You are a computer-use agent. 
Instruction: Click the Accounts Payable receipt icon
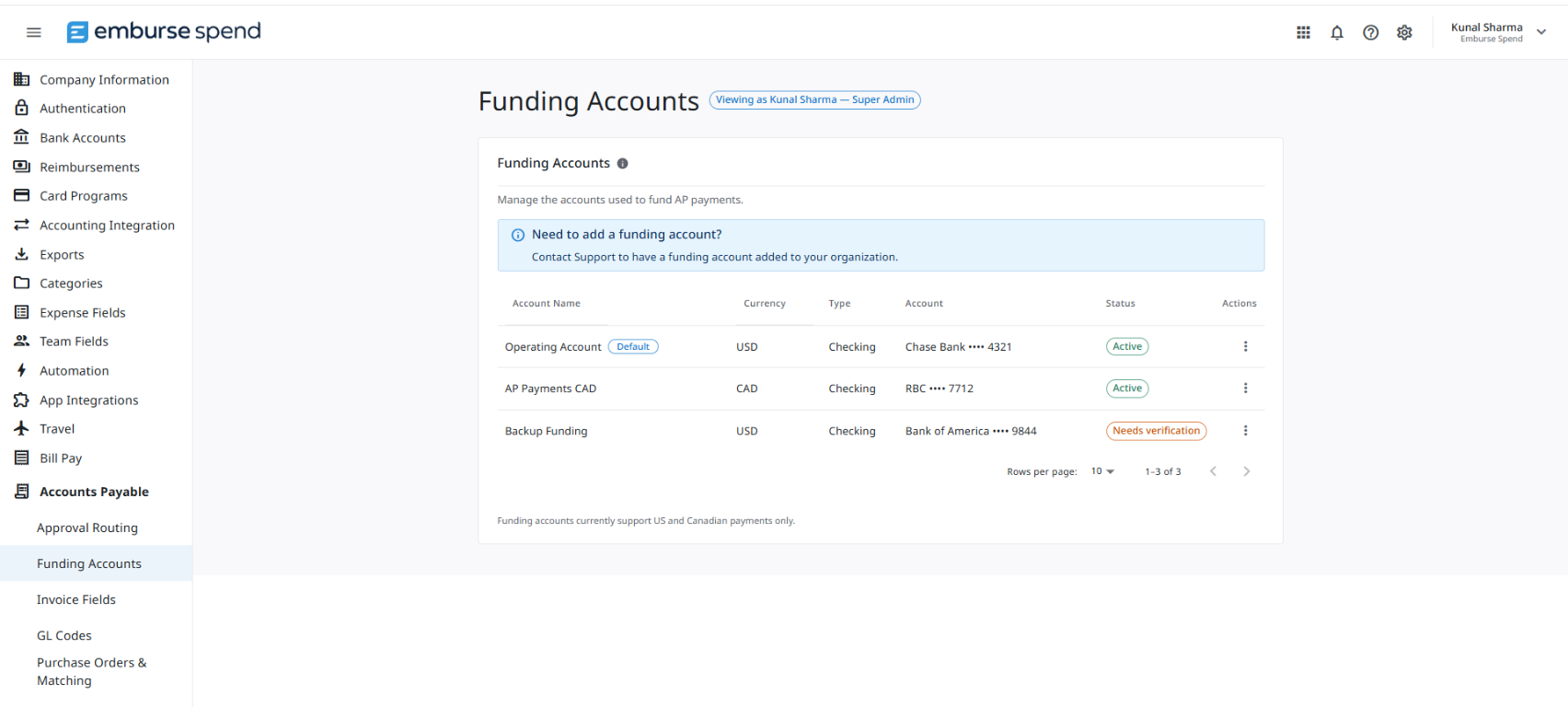(21, 492)
